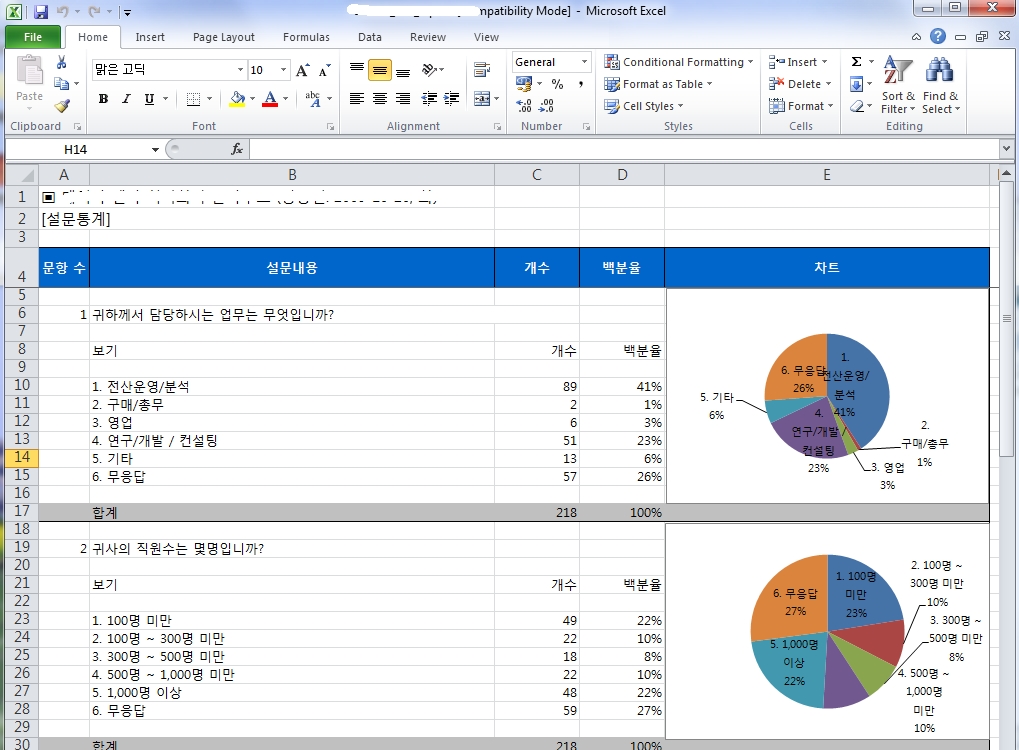Click the Select All corner button
This screenshot has width=1019, height=750.
click(x=21, y=175)
